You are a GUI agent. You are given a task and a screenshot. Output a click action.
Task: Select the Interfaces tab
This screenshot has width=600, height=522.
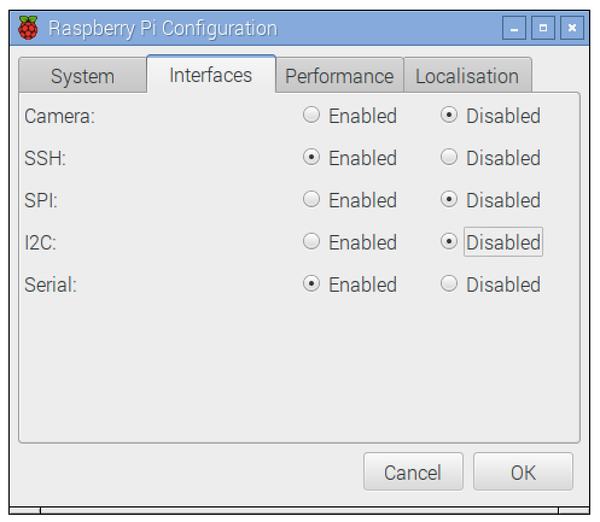click(x=210, y=75)
